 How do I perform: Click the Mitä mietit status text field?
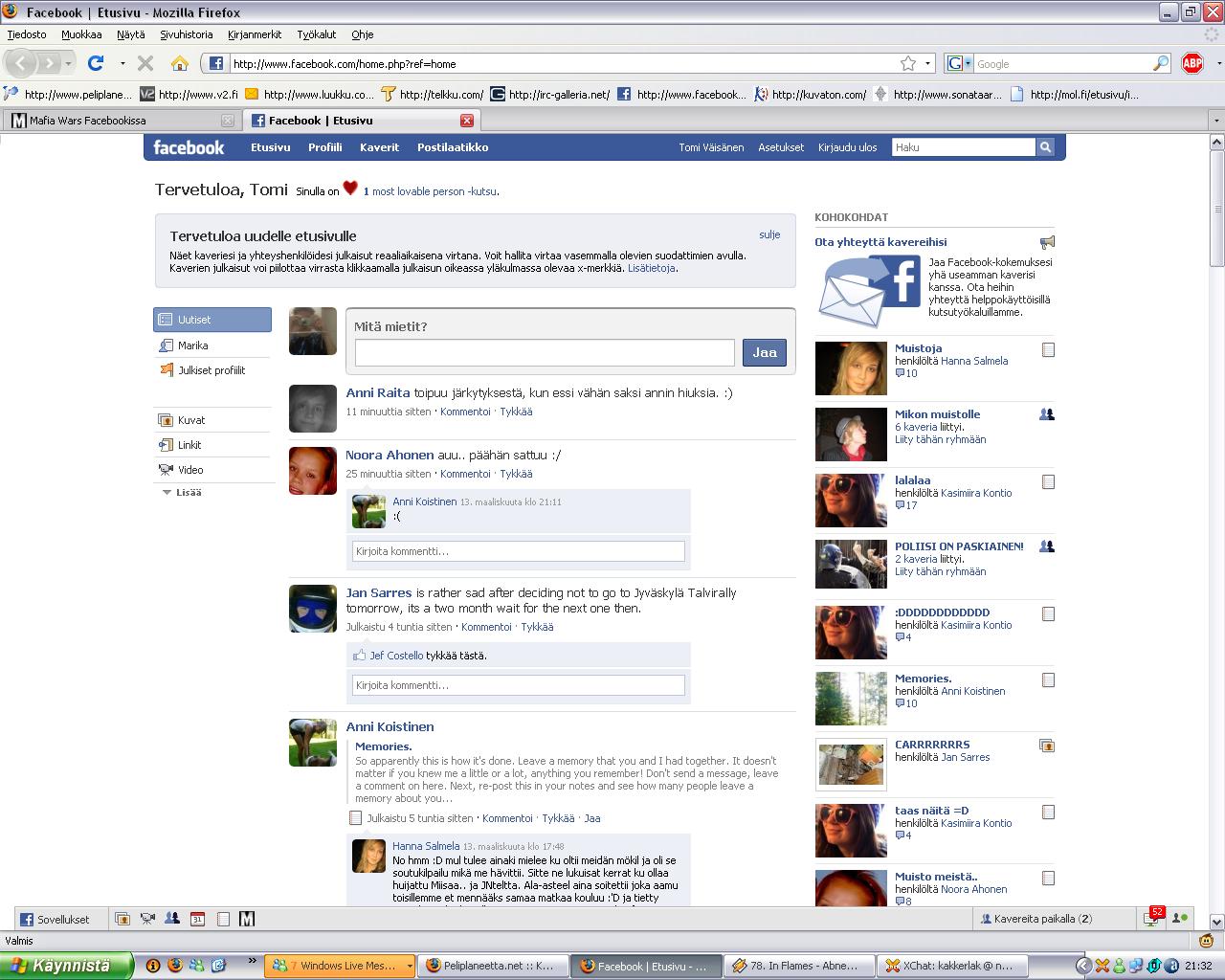click(544, 352)
